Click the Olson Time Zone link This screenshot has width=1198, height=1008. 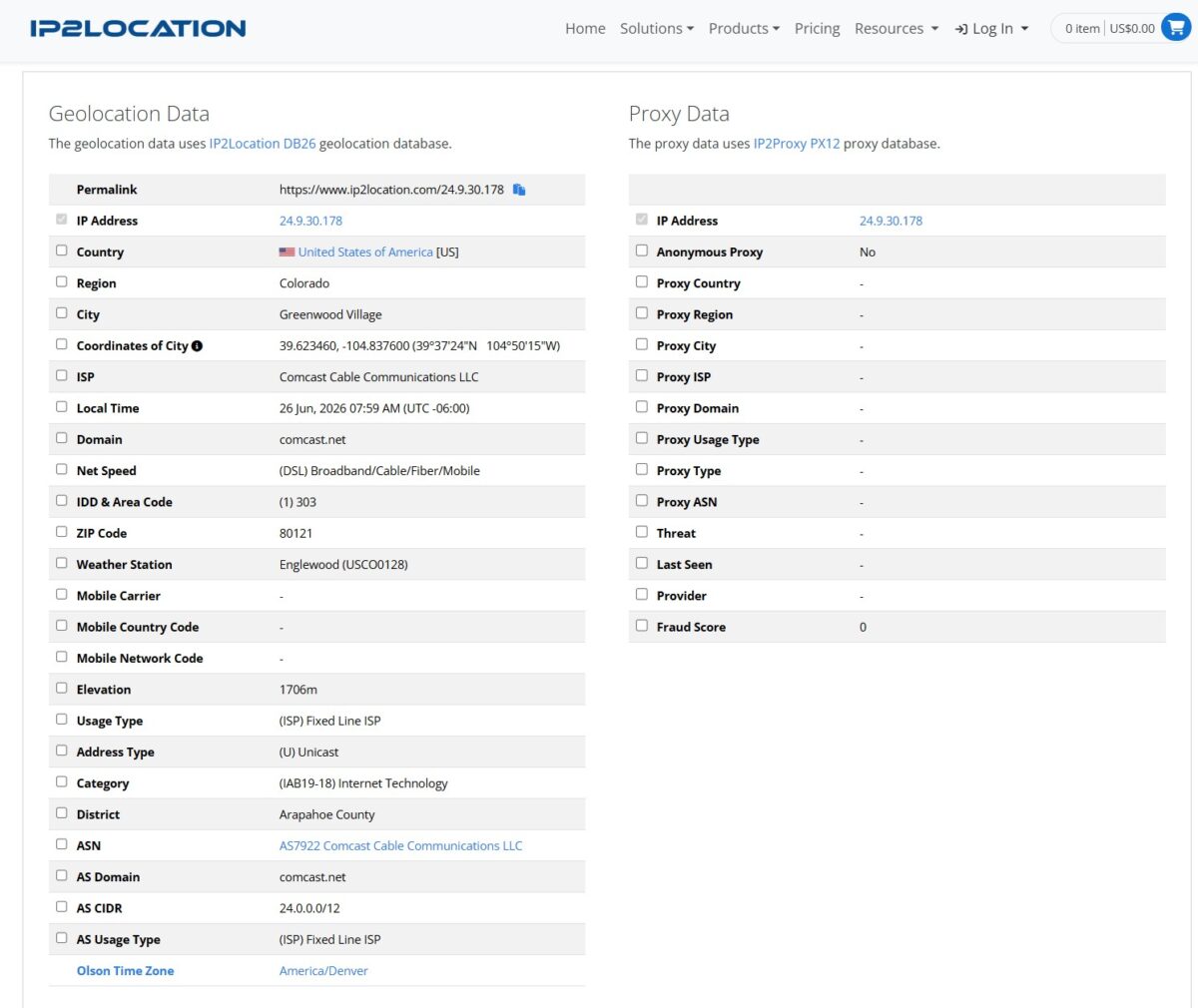[x=125, y=971]
